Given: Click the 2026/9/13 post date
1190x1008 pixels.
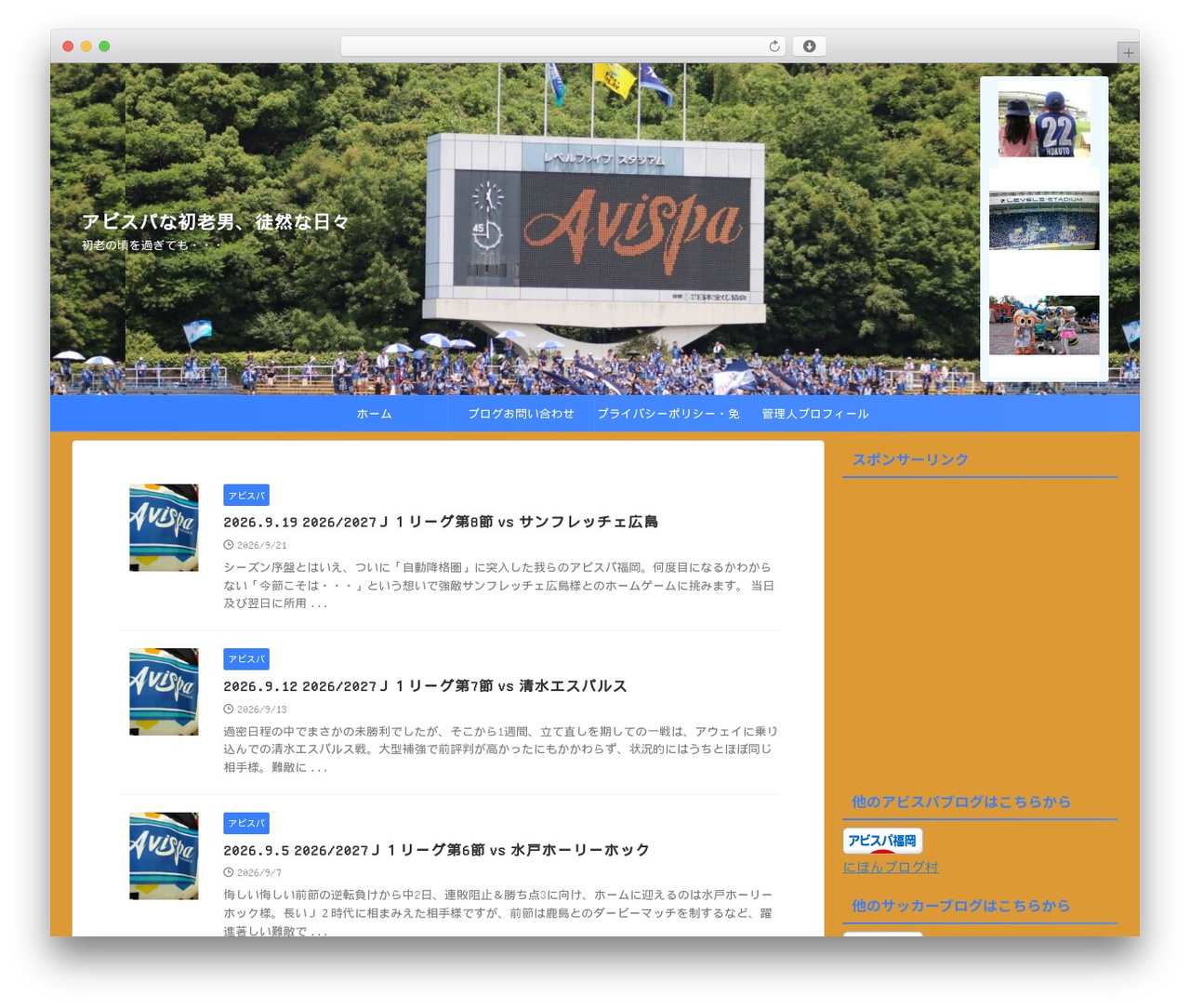Looking at the screenshot, I should [x=256, y=710].
